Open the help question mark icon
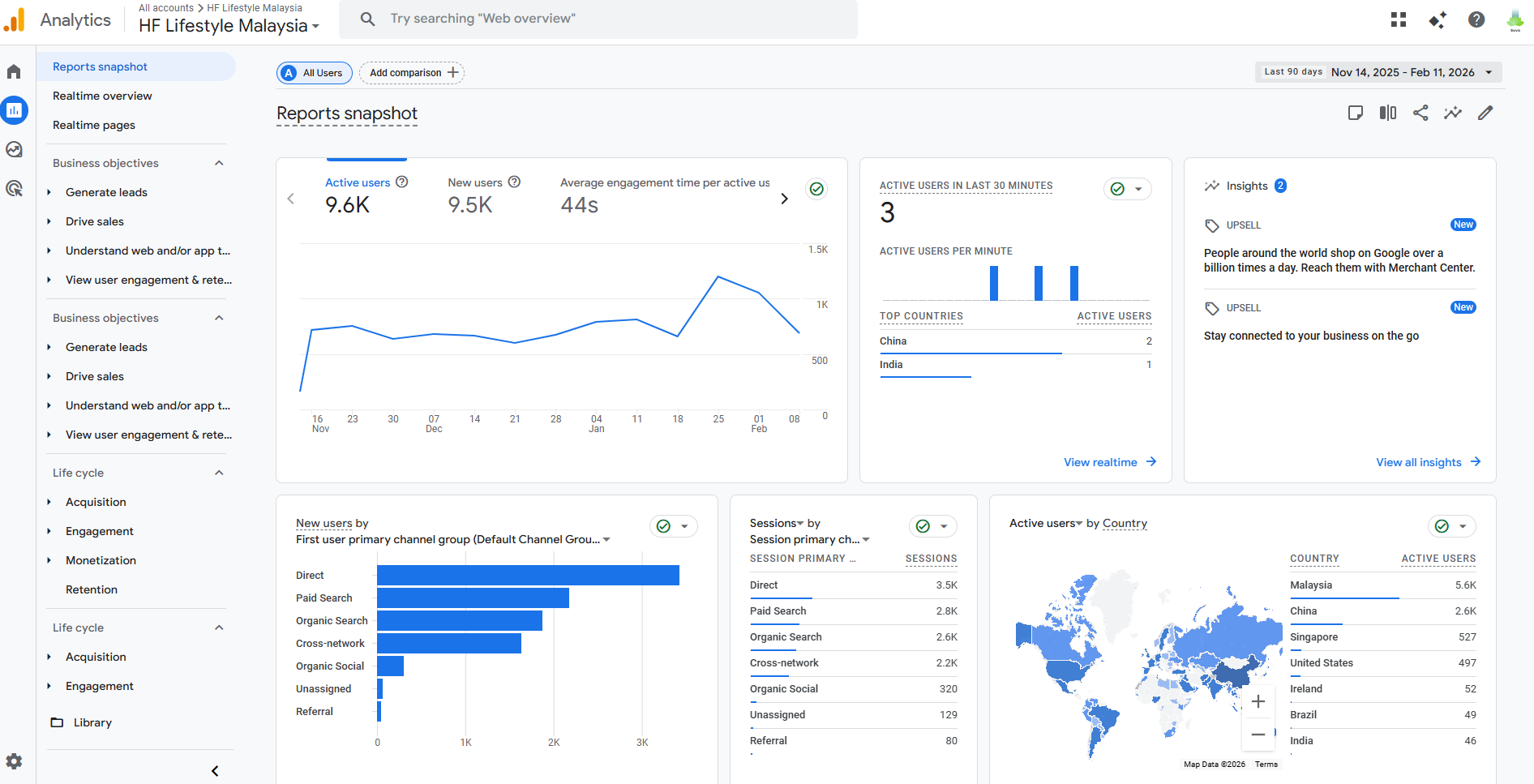This screenshot has height=784, width=1534. pos(1476,19)
